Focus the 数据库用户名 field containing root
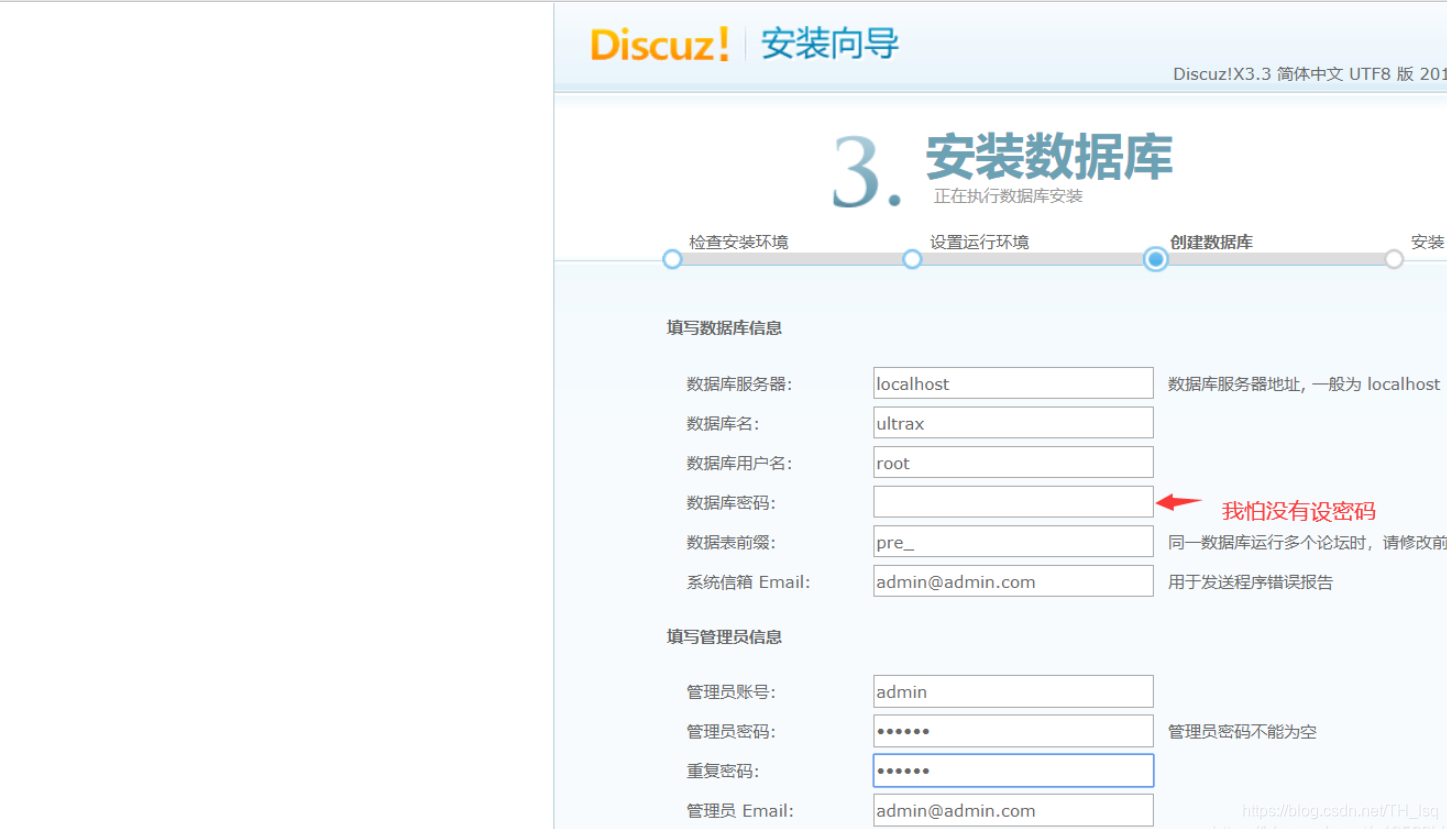1447x829 pixels. coord(1013,463)
